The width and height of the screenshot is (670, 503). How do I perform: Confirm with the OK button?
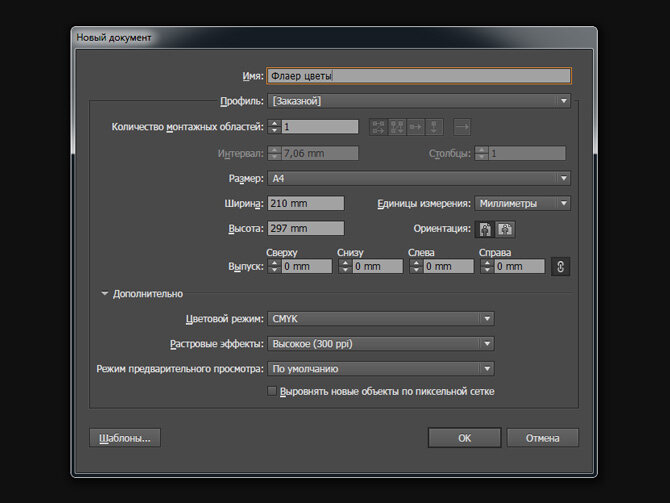(464, 438)
